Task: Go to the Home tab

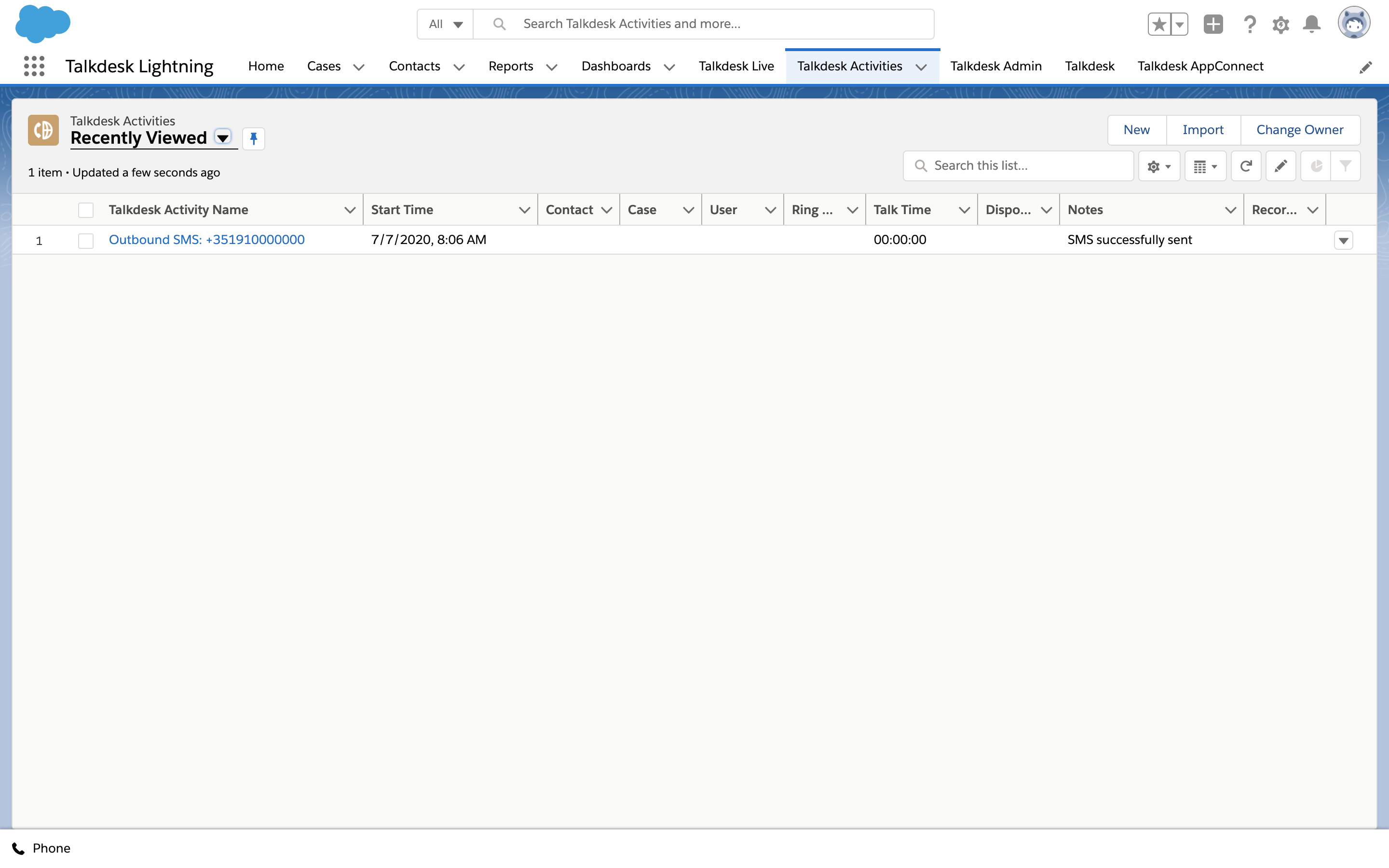Action: (x=266, y=66)
